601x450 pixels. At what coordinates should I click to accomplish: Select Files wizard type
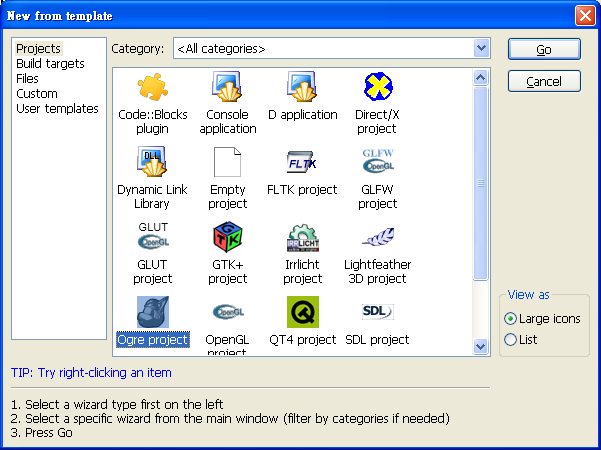click(27, 79)
